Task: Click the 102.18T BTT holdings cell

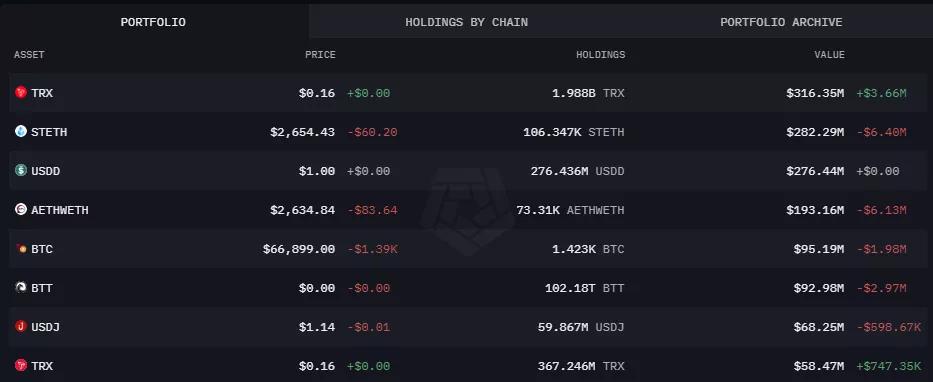Action: [584, 289]
